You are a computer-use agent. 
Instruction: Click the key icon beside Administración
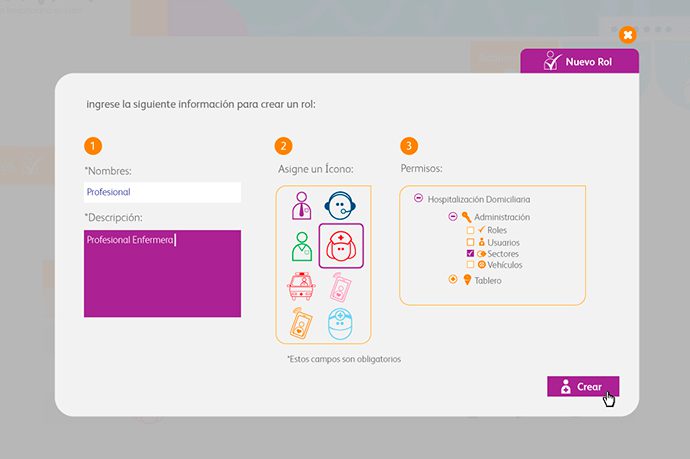pyautogui.click(x=466, y=217)
